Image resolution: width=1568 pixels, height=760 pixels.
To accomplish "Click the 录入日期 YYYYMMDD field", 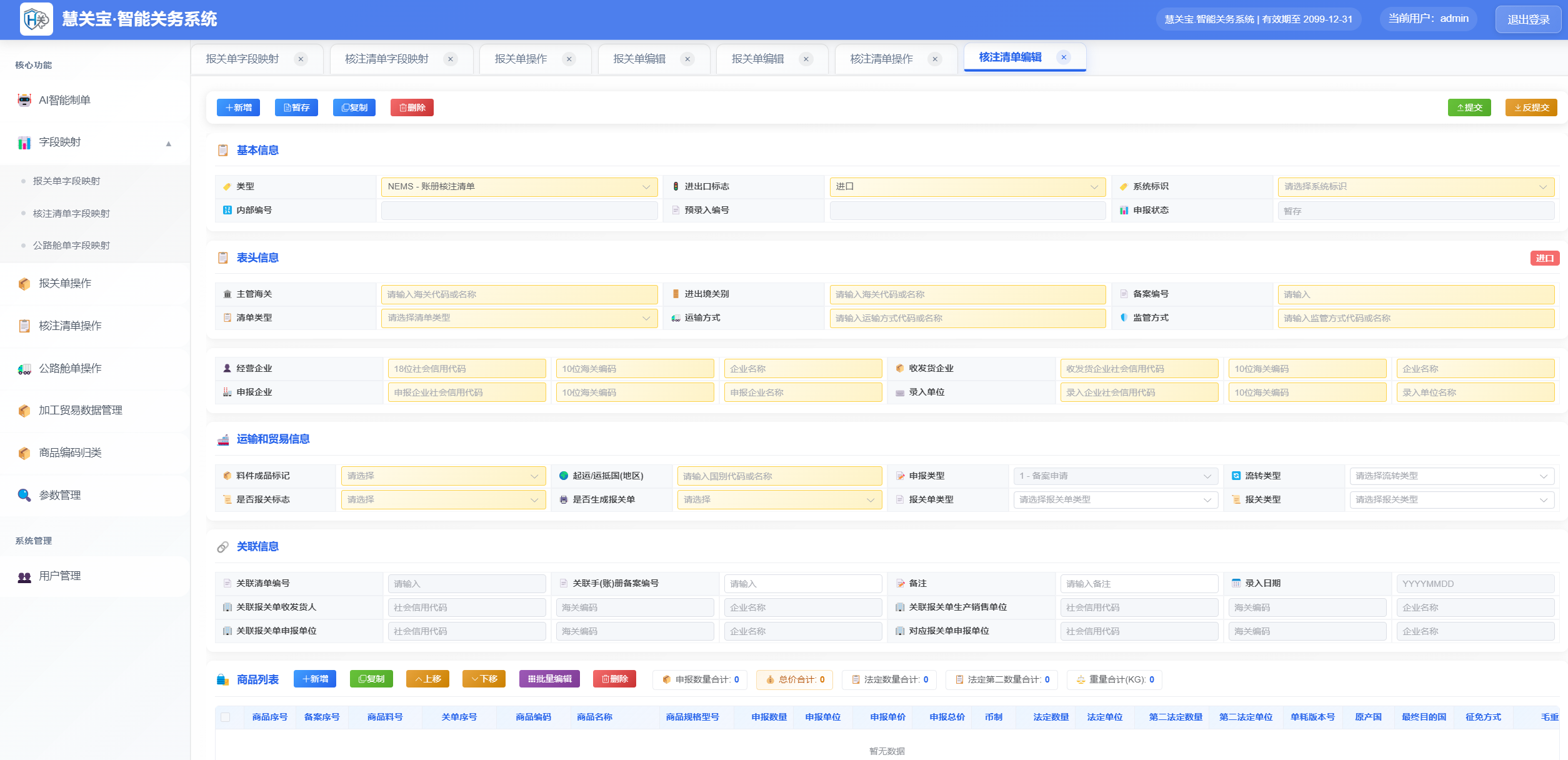I will coord(1475,584).
